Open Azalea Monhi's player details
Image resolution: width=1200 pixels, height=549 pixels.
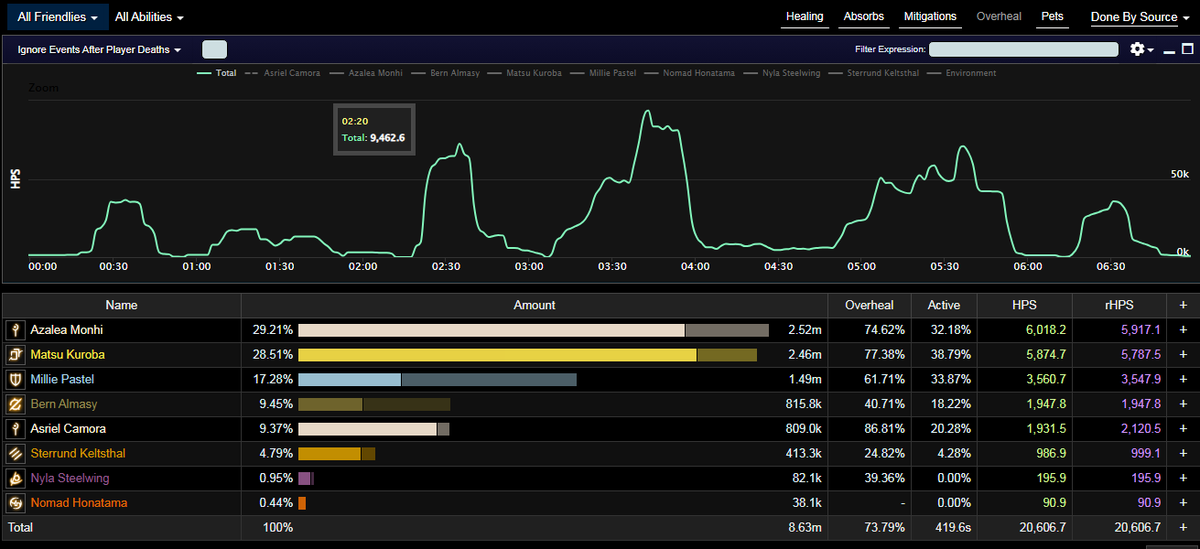(x=67, y=330)
